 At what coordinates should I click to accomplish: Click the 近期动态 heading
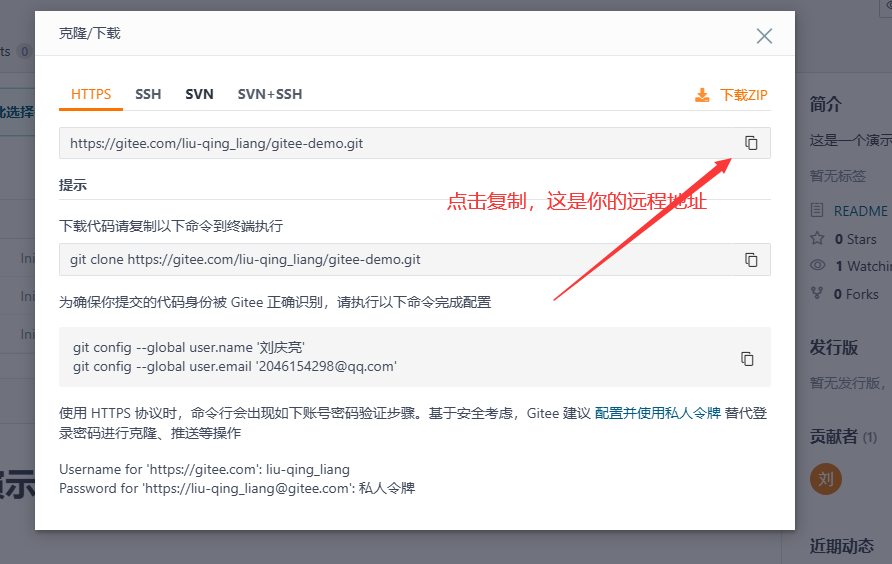(x=841, y=546)
